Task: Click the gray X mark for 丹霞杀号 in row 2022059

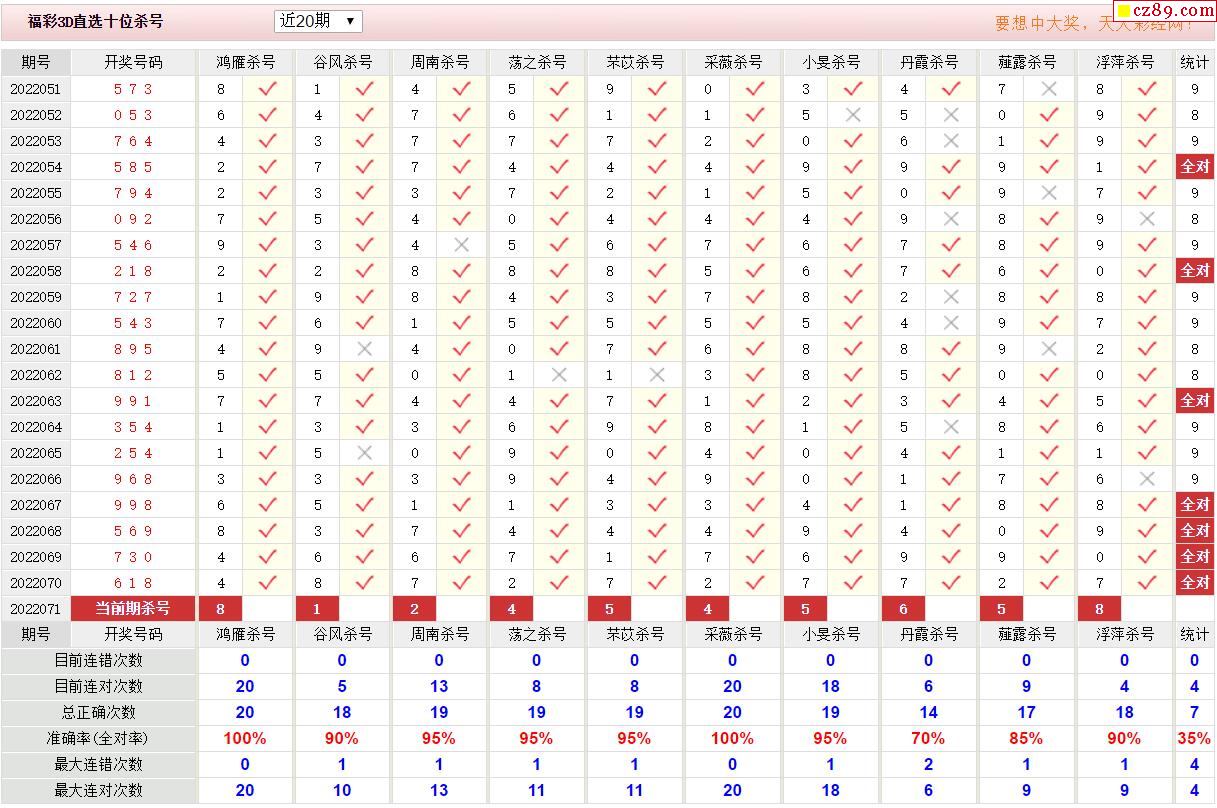Action: (951, 297)
